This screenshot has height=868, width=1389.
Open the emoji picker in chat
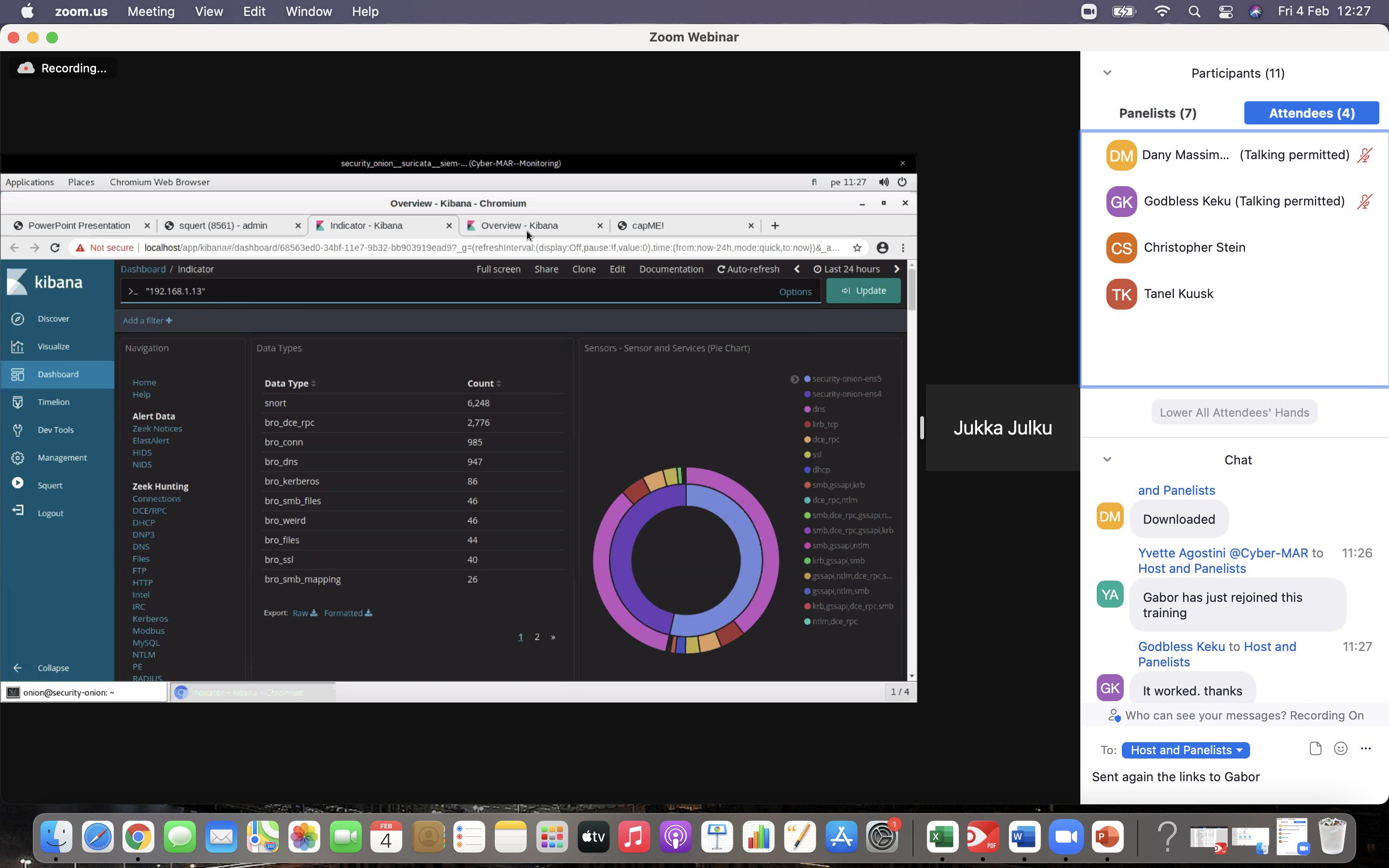pos(1340,748)
